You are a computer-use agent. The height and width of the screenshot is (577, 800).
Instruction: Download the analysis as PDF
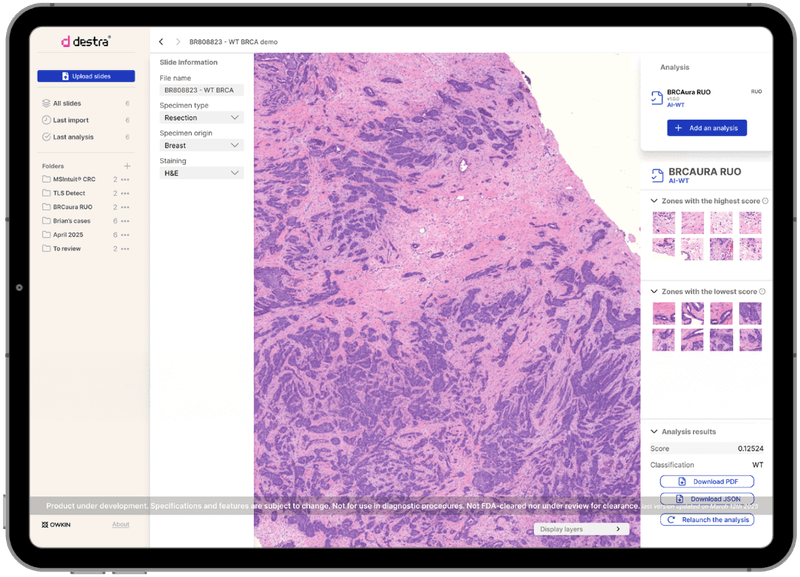point(707,481)
